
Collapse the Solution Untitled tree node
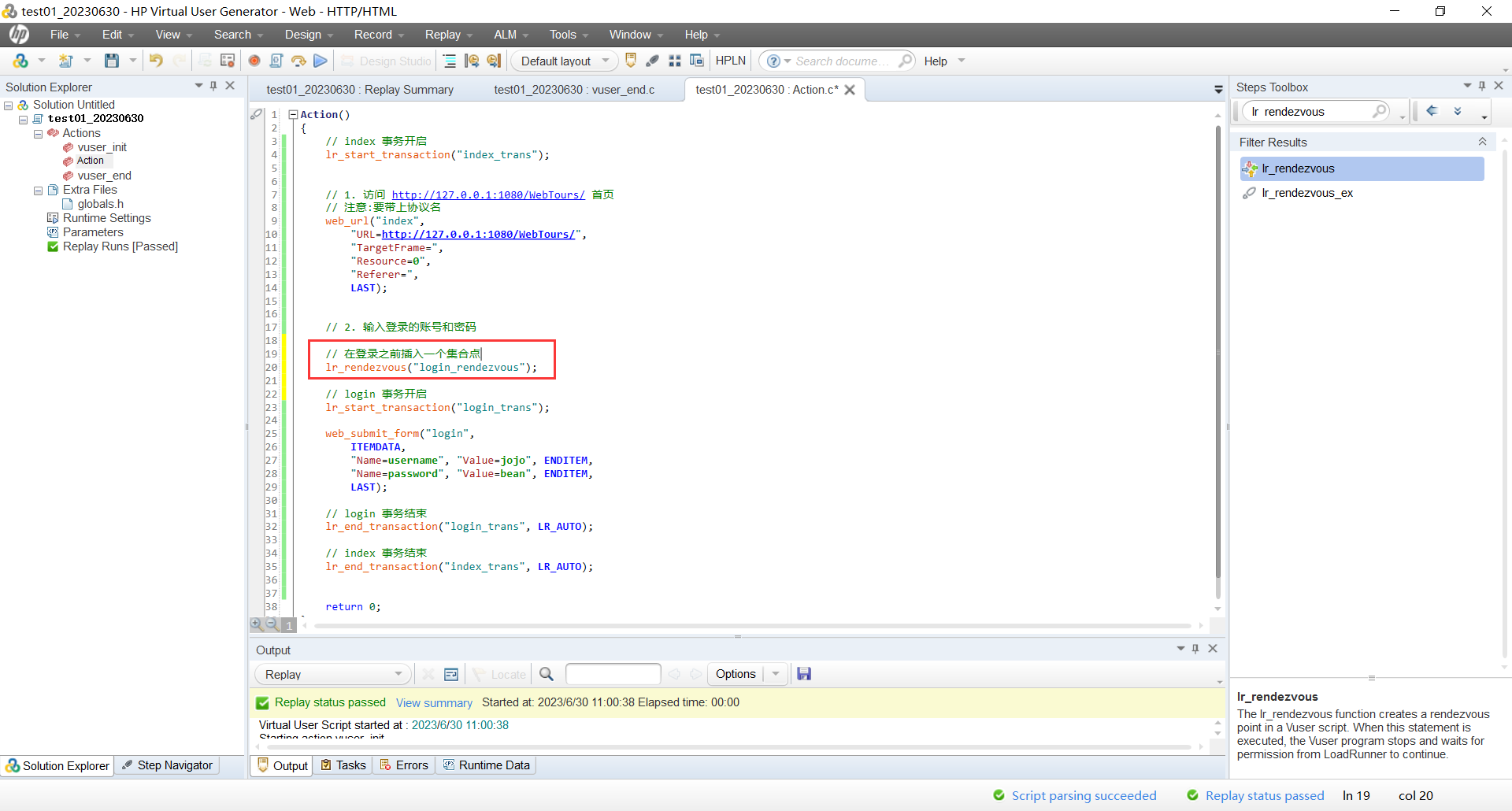9,105
